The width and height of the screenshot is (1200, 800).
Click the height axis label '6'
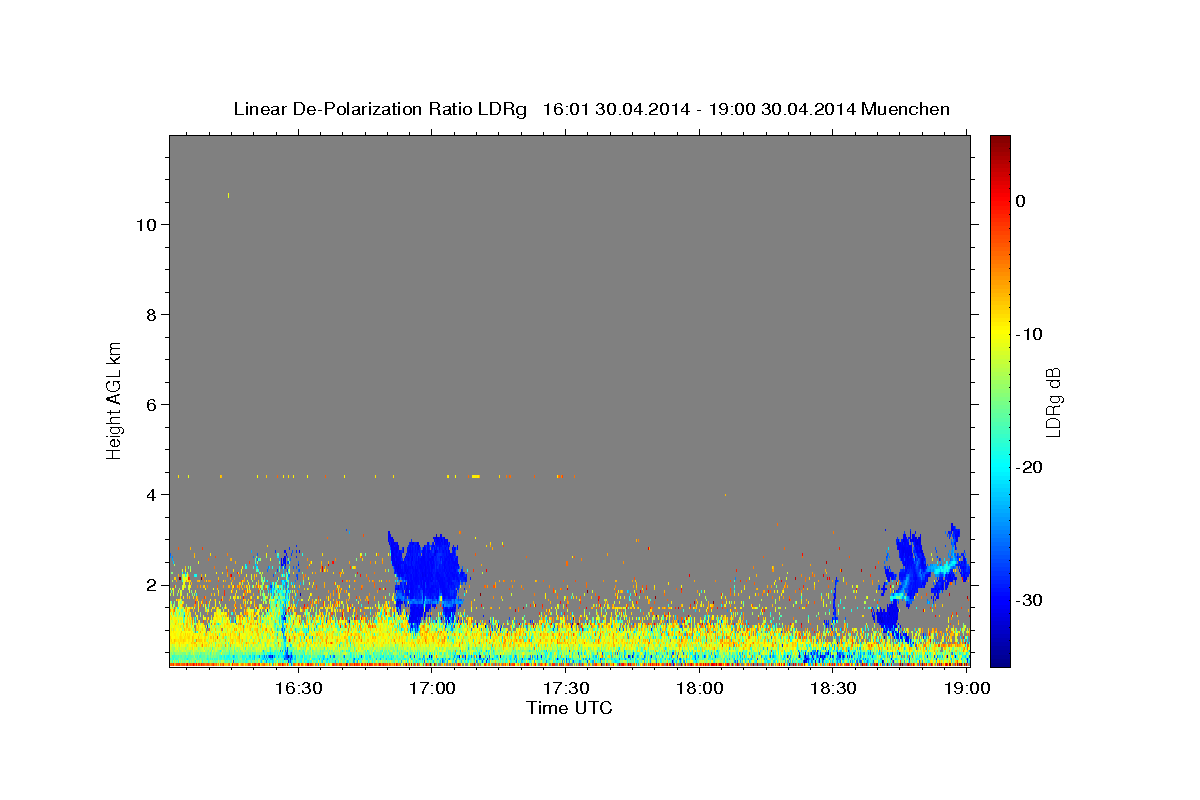151,405
